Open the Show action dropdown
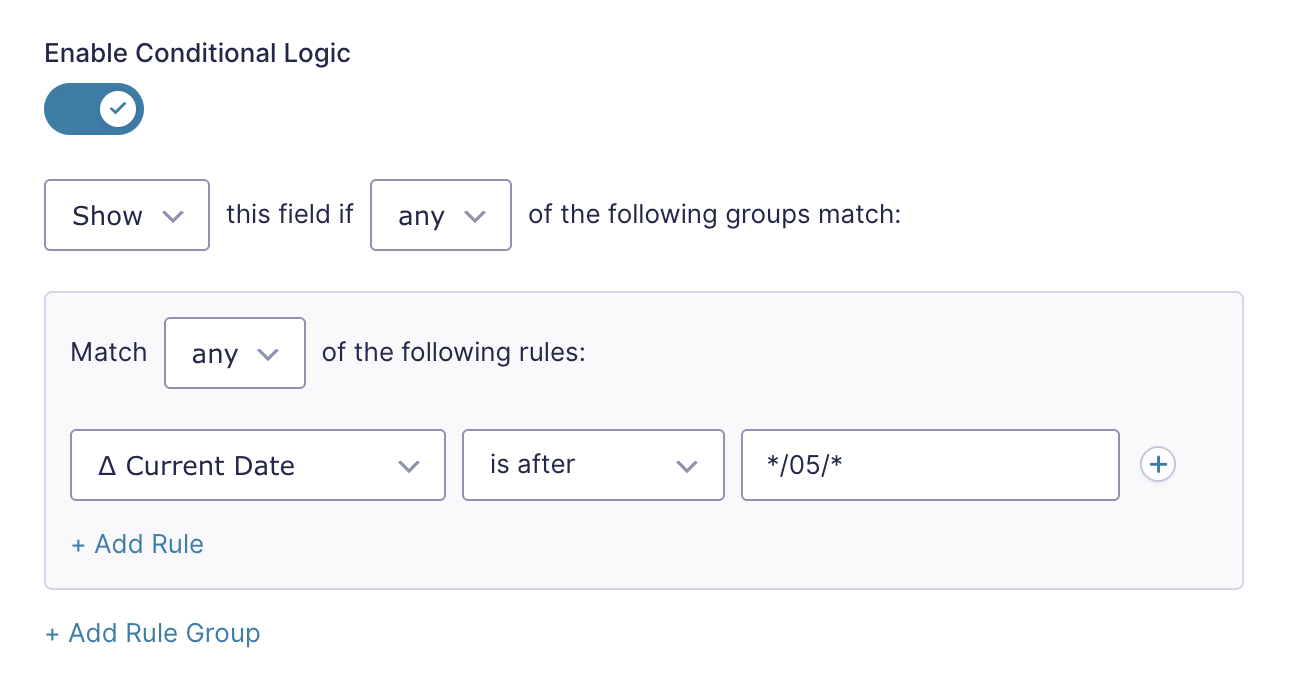The width and height of the screenshot is (1291, 689). click(127, 215)
